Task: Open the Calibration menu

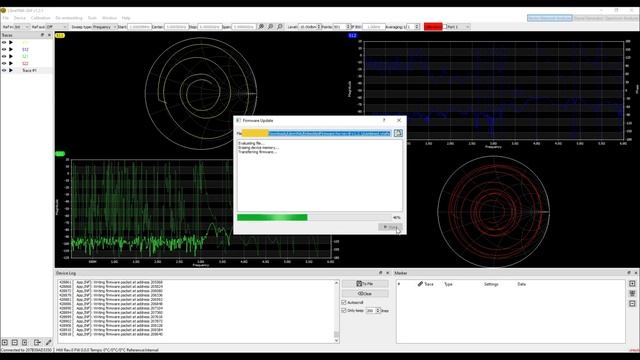Action: click(40, 18)
